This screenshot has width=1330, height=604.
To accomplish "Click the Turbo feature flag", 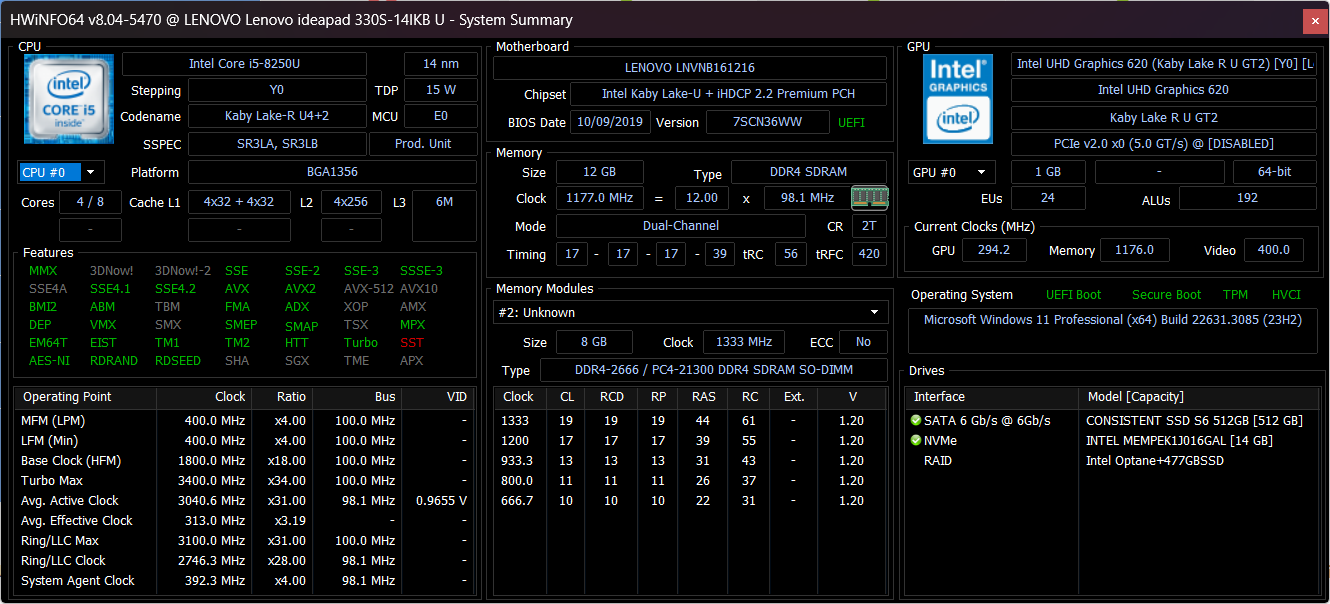I will 361,343.
